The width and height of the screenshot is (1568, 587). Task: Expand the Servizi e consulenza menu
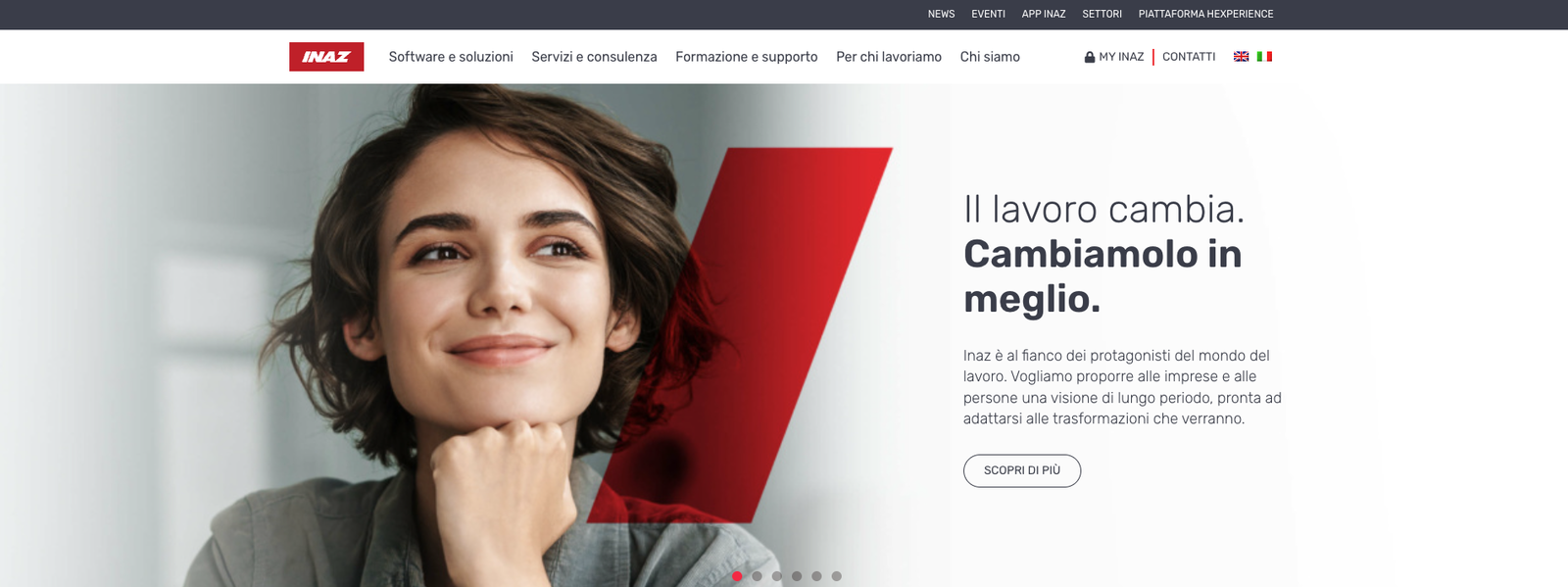click(594, 57)
